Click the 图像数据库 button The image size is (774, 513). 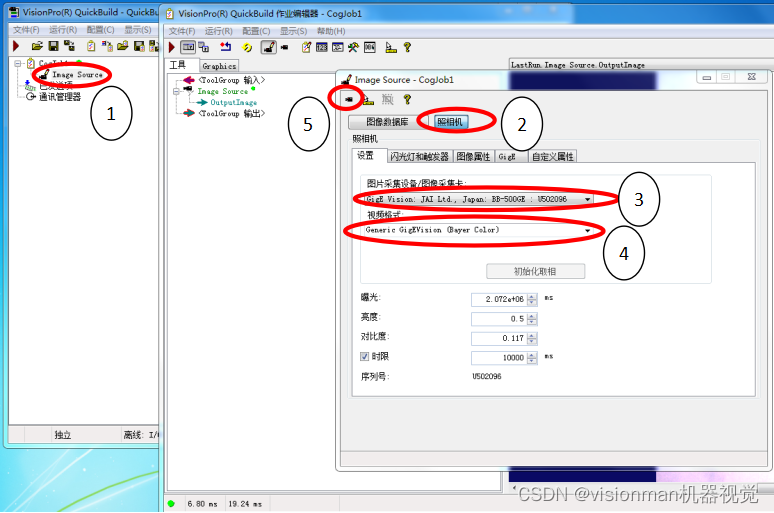387,121
